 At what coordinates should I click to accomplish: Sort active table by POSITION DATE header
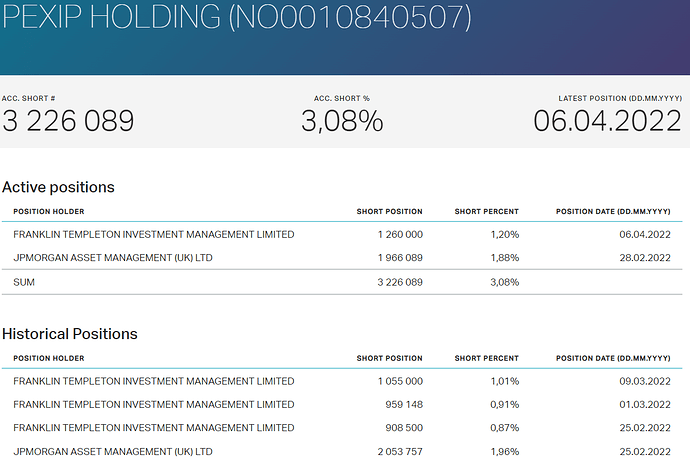(613, 211)
